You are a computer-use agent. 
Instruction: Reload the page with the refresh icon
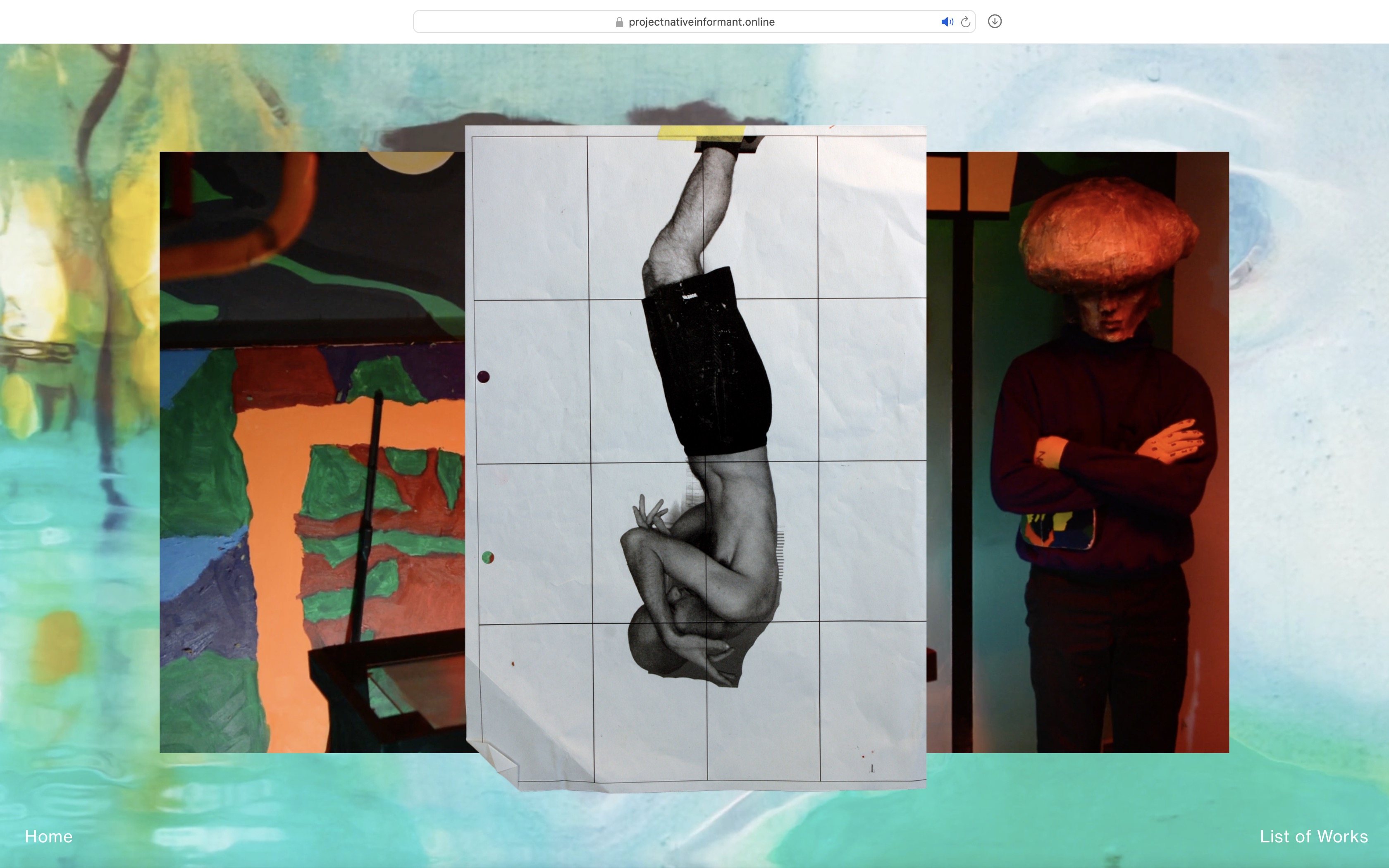coord(966,22)
